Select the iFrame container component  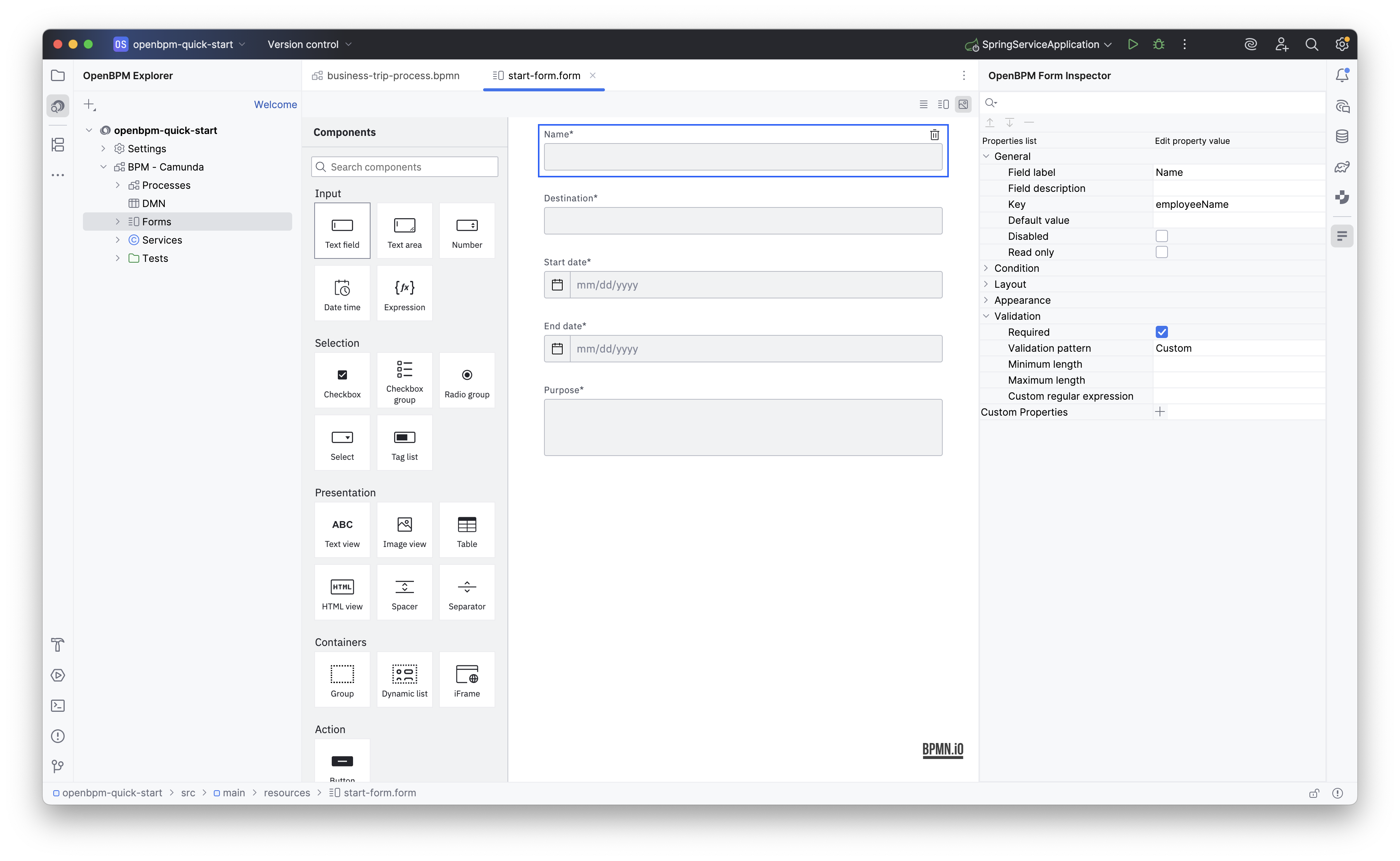467,680
